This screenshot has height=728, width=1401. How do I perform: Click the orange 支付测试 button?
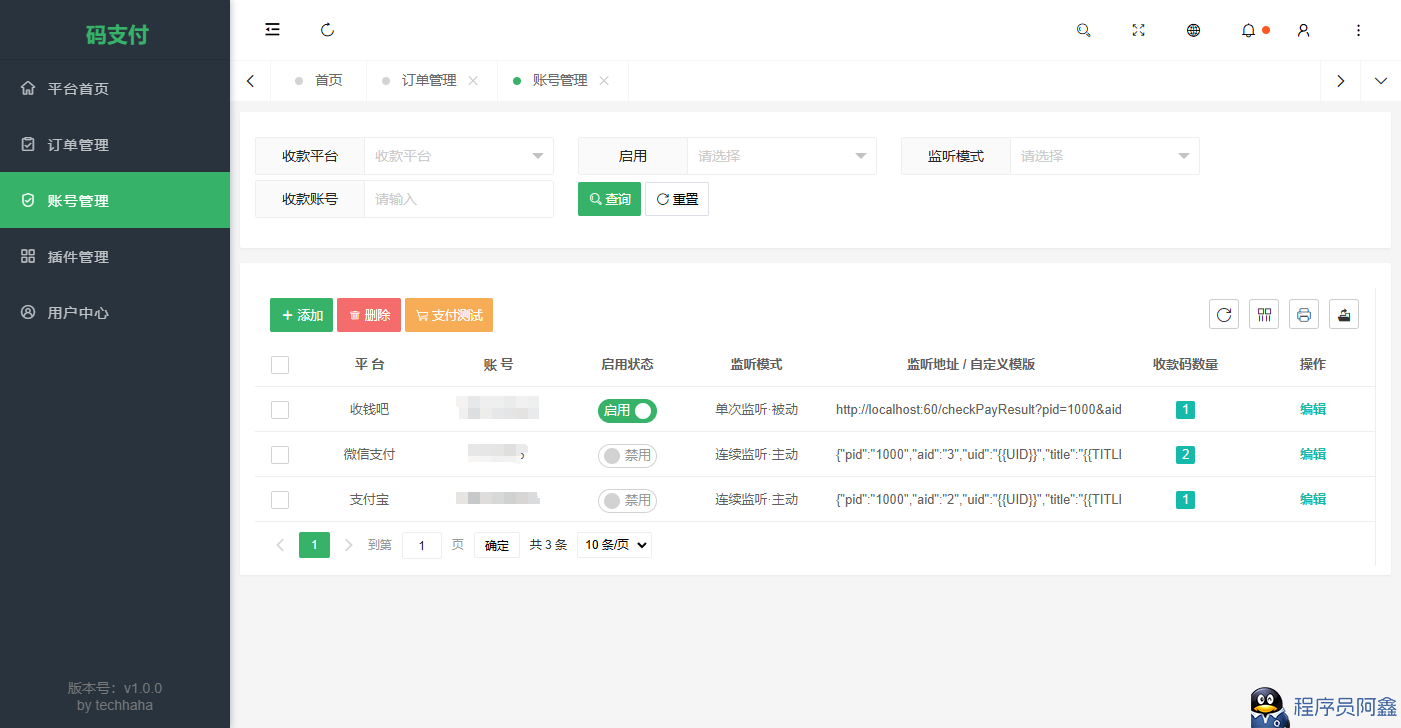pos(449,315)
